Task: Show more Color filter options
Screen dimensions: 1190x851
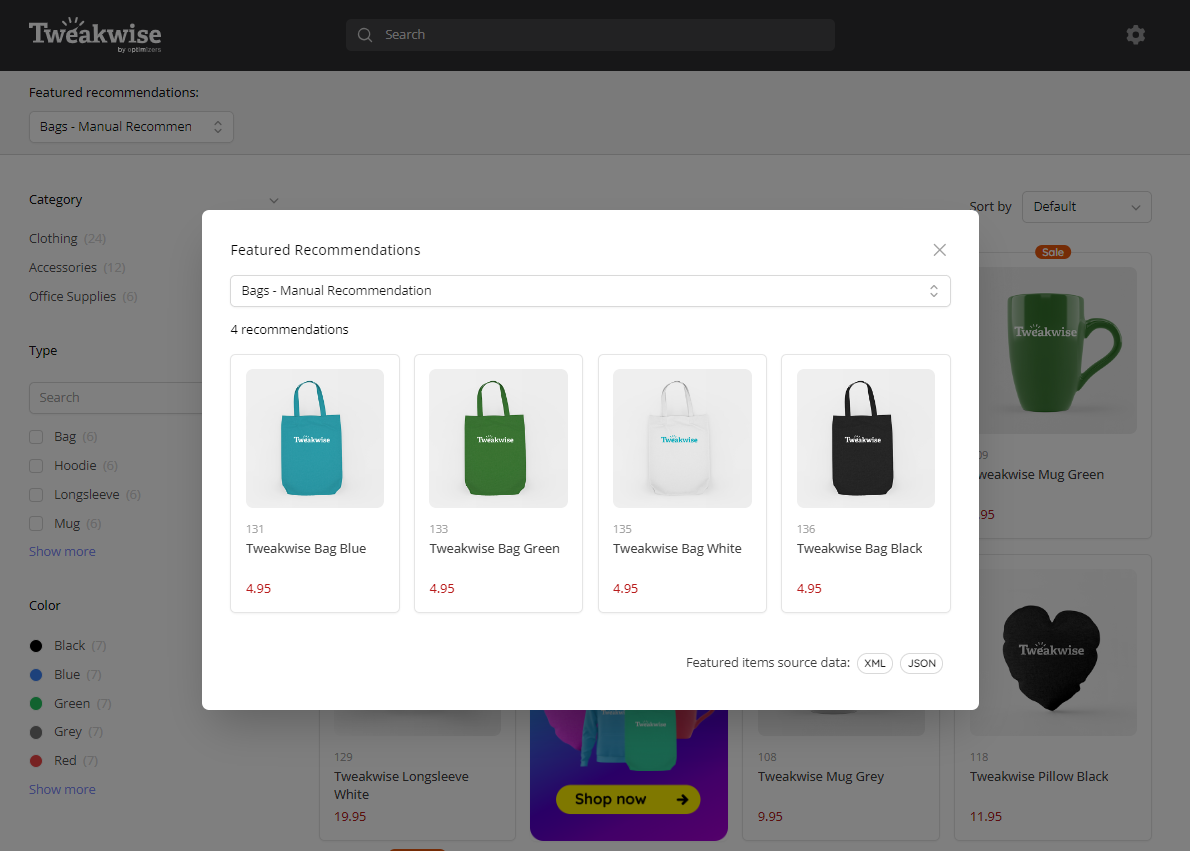Action: coord(62,790)
